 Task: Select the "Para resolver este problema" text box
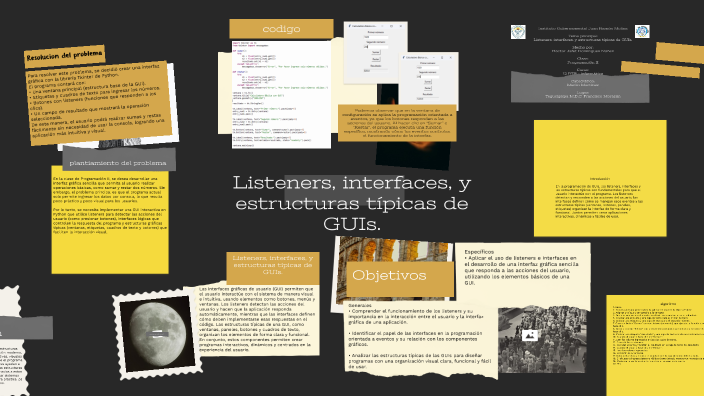pyautogui.click(x=99, y=104)
